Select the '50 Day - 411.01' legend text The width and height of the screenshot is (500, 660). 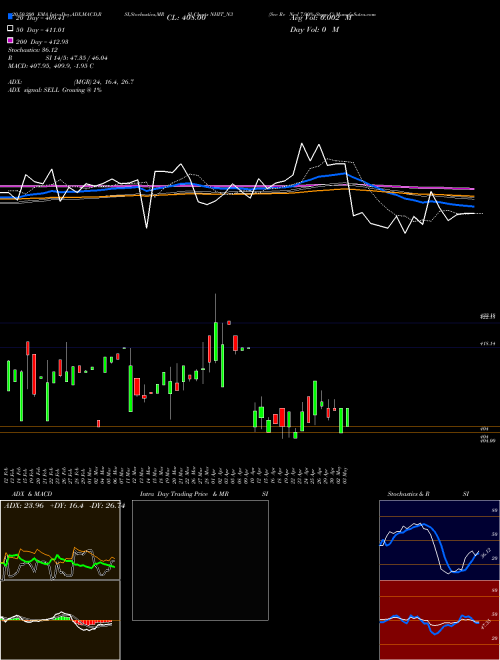click(x=40, y=30)
